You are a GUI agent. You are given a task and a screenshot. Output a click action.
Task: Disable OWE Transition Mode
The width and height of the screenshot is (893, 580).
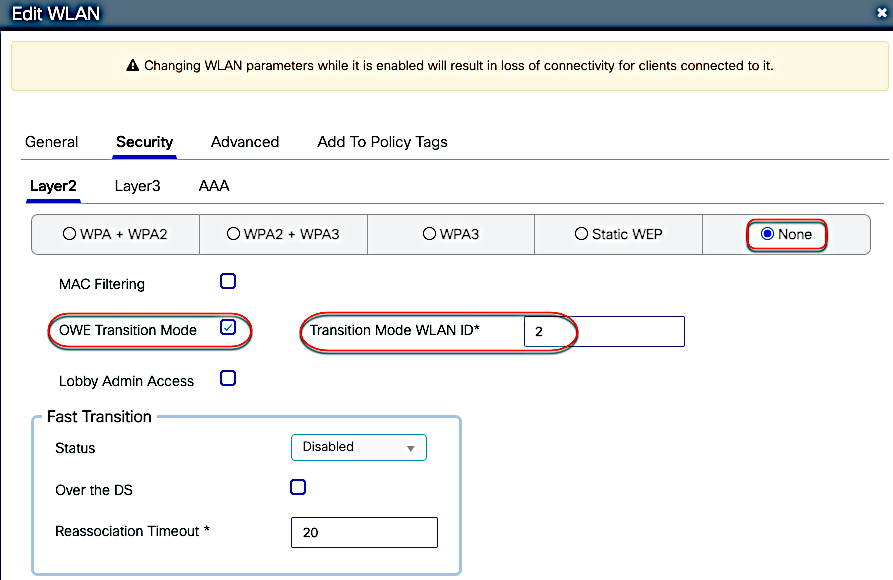point(227,330)
